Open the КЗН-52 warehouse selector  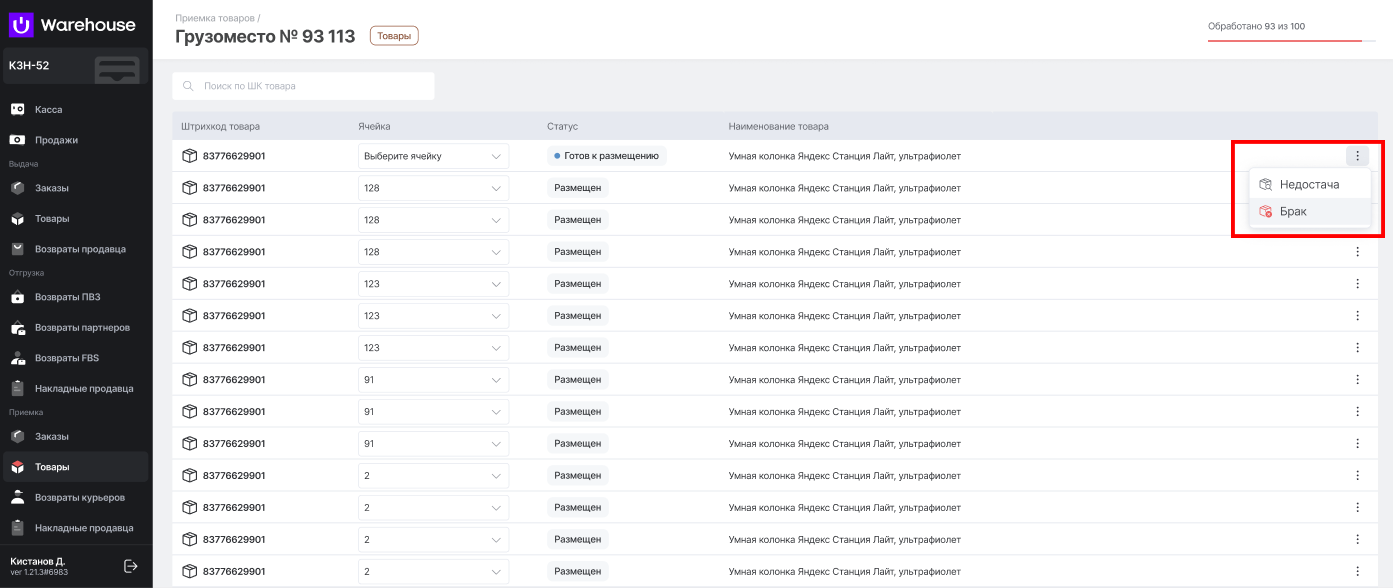(x=75, y=66)
